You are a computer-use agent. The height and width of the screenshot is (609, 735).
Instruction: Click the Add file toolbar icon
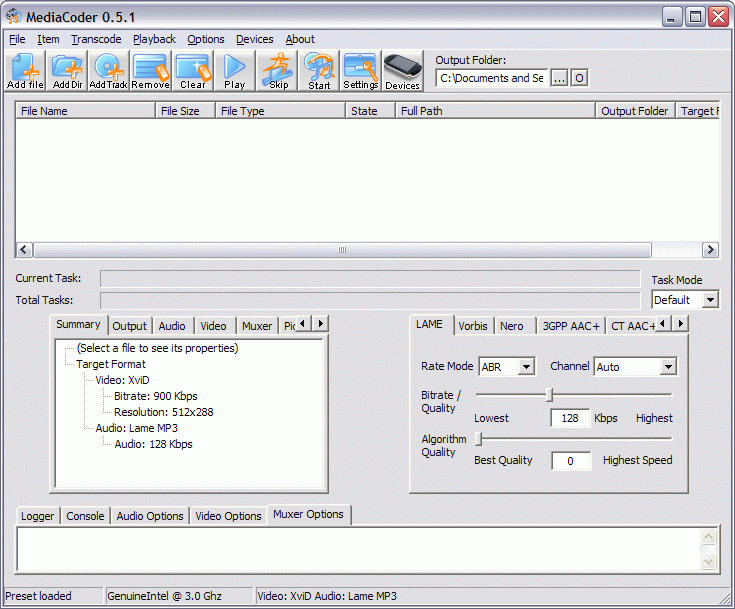coord(25,71)
